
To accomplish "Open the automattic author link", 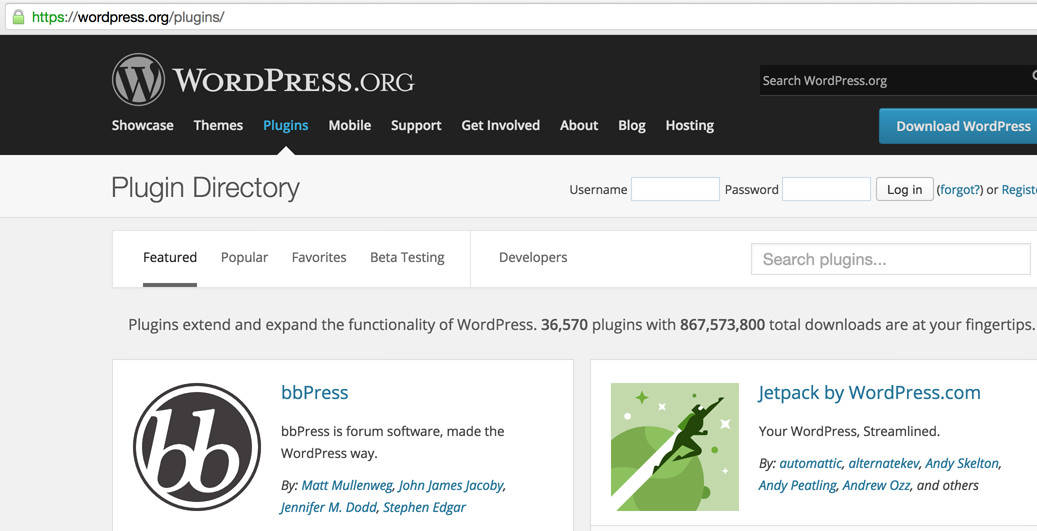I will point(811,464).
